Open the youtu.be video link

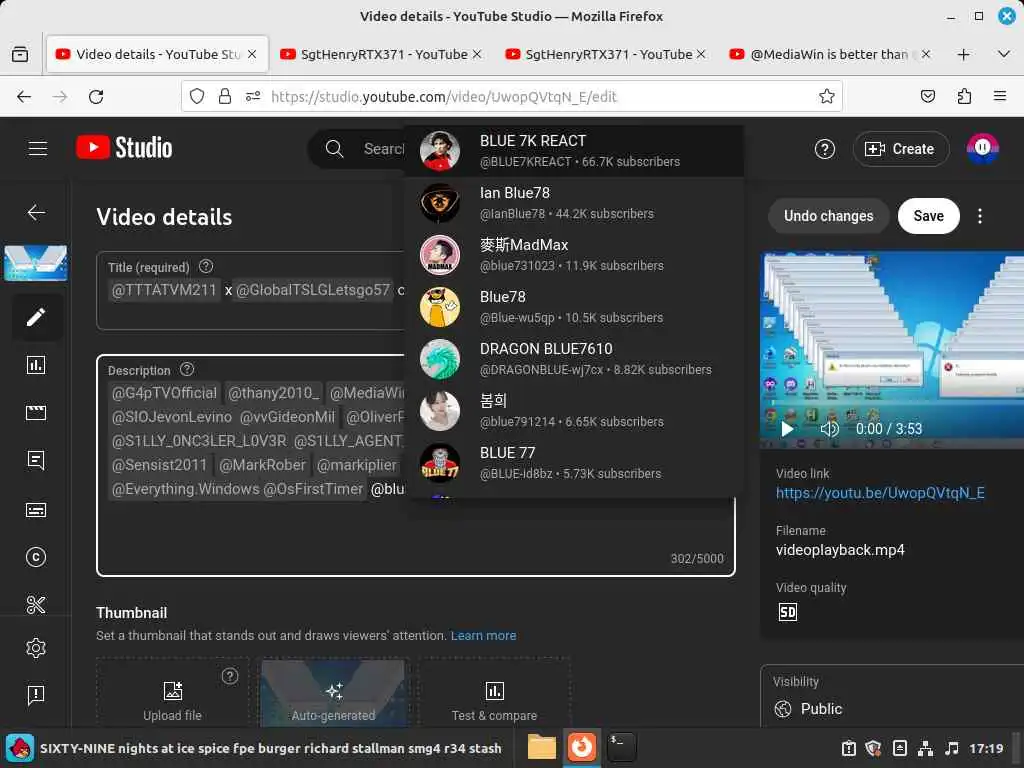pyautogui.click(x=880, y=493)
